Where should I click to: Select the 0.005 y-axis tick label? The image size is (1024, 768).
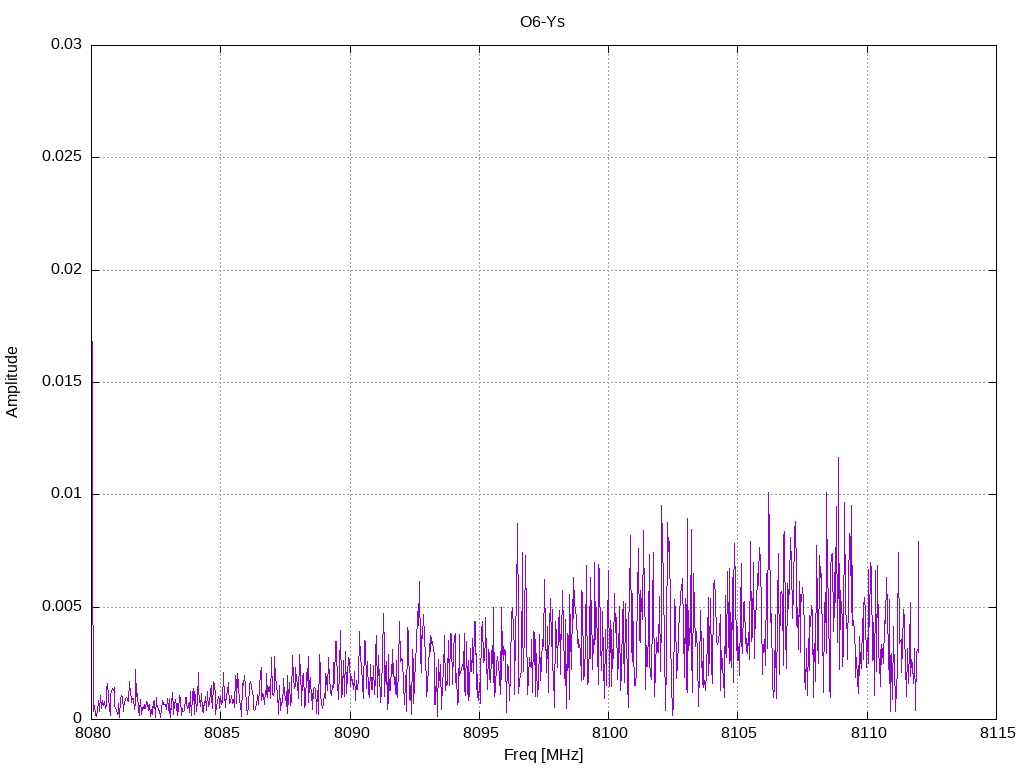click(x=62, y=607)
